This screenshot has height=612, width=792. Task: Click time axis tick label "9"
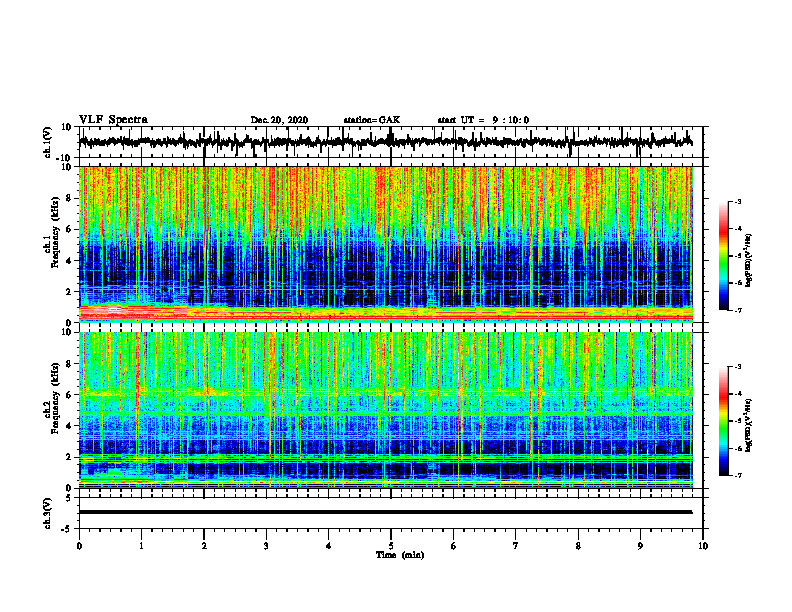640,546
